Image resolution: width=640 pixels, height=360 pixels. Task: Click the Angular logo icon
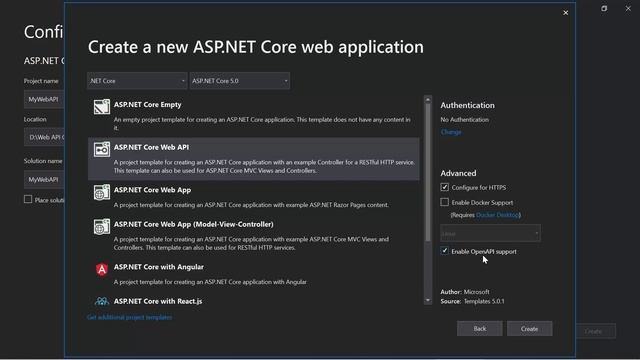(x=102, y=269)
